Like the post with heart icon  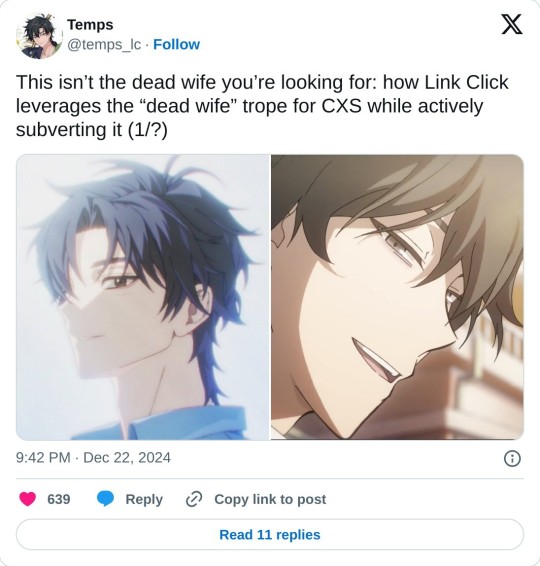point(27,499)
